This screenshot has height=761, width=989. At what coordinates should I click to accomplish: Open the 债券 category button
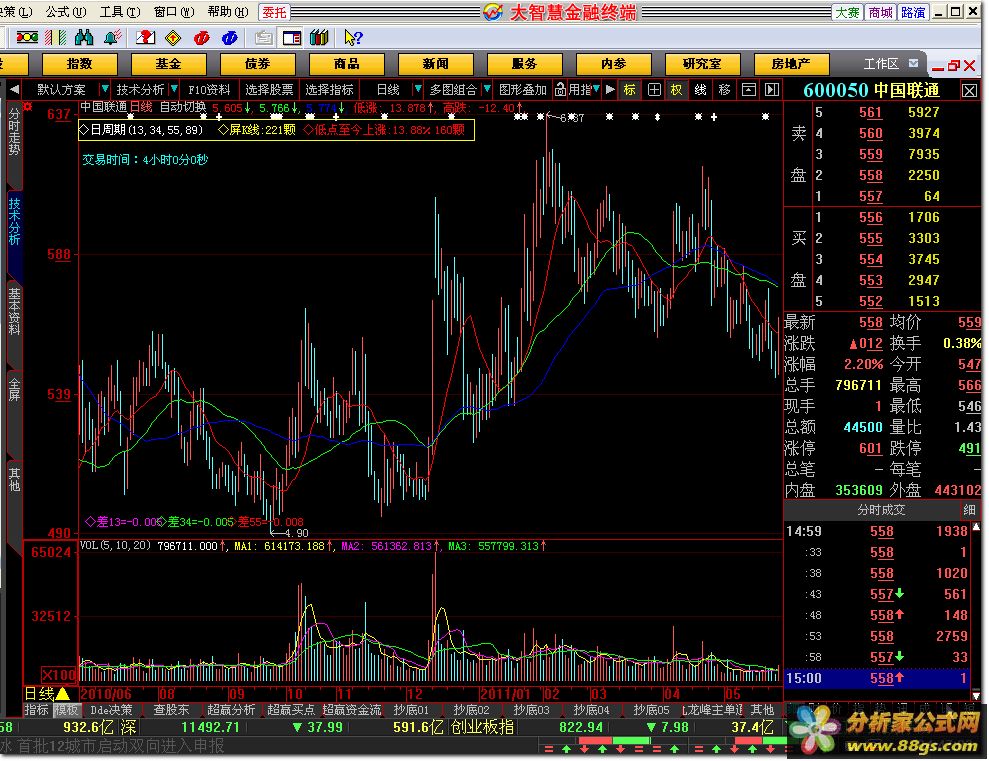point(257,64)
